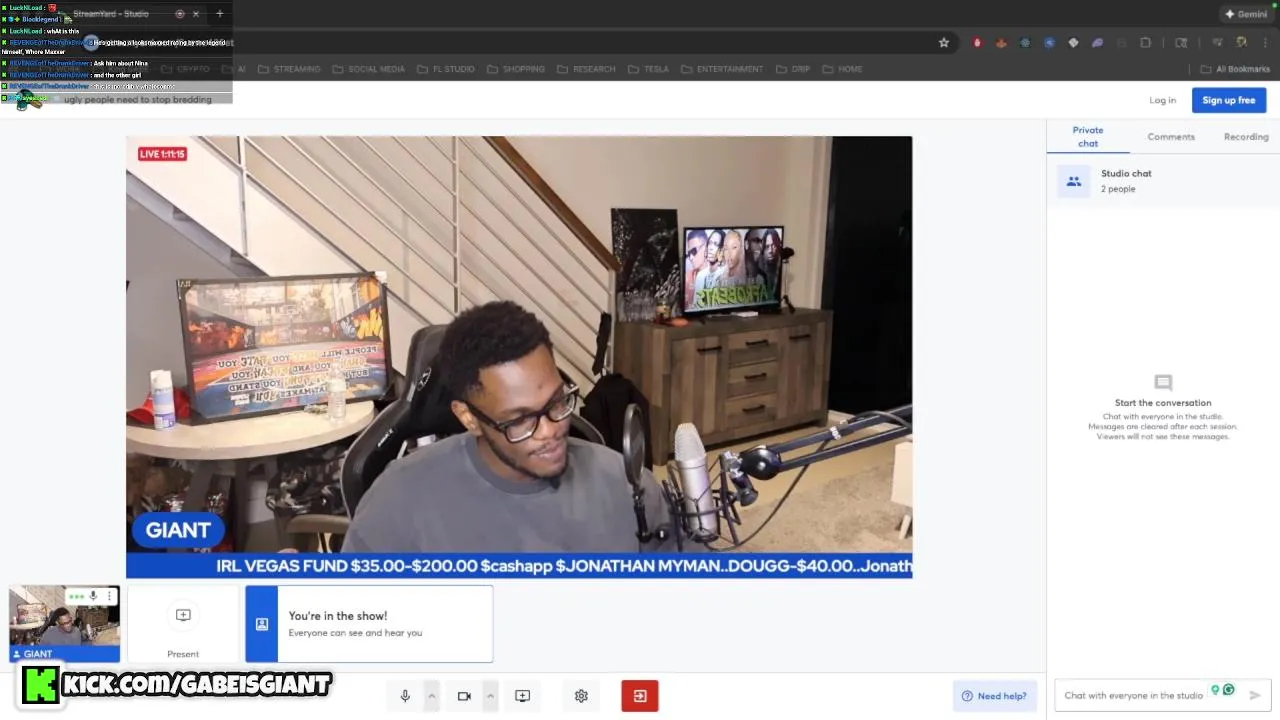This screenshot has height=720, width=1280.
Task: Click mic indicator on GIANT thumbnail
Action: pos(93,596)
